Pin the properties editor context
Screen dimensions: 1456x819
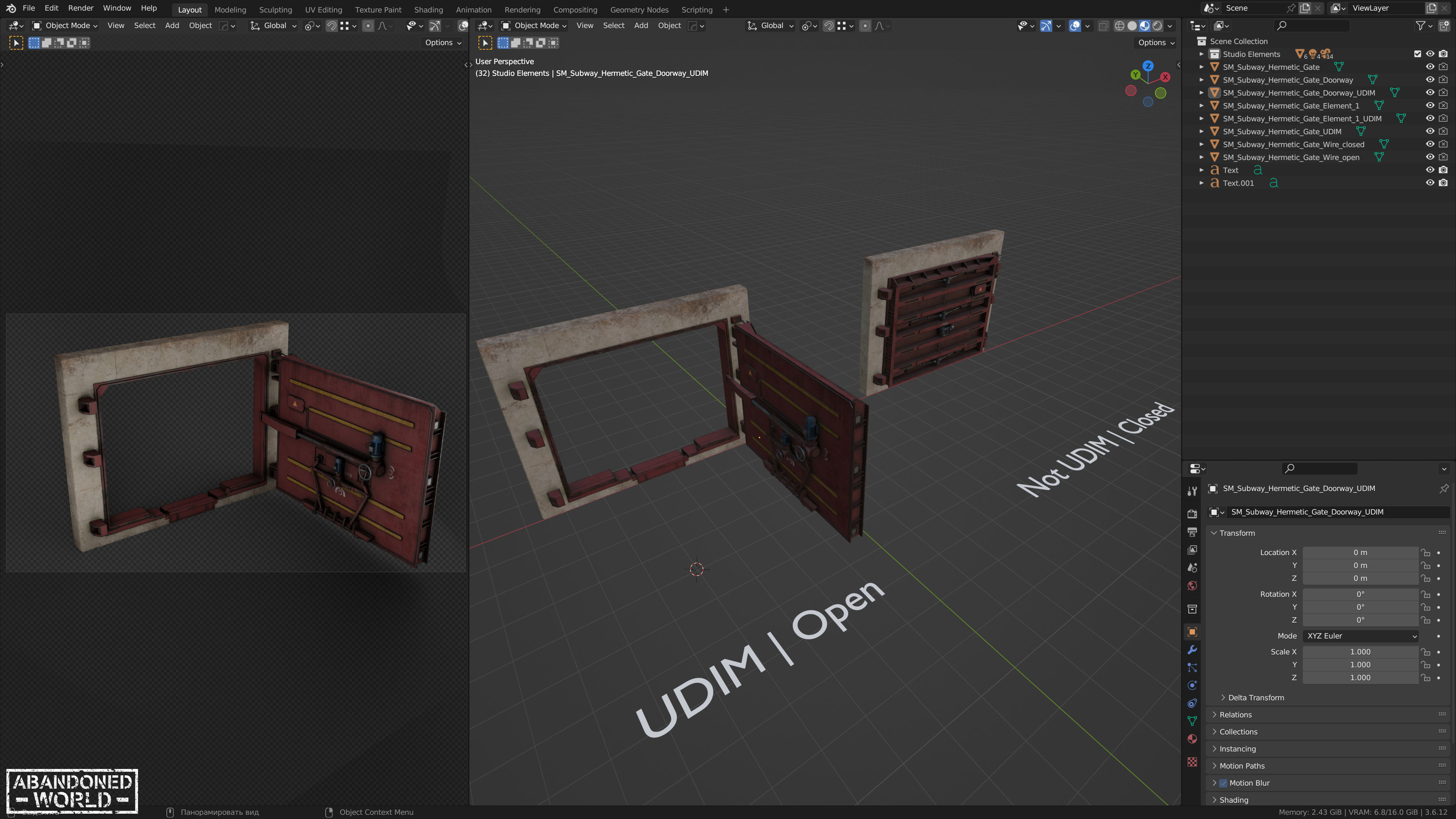pyautogui.click(x=1443, y=488)
